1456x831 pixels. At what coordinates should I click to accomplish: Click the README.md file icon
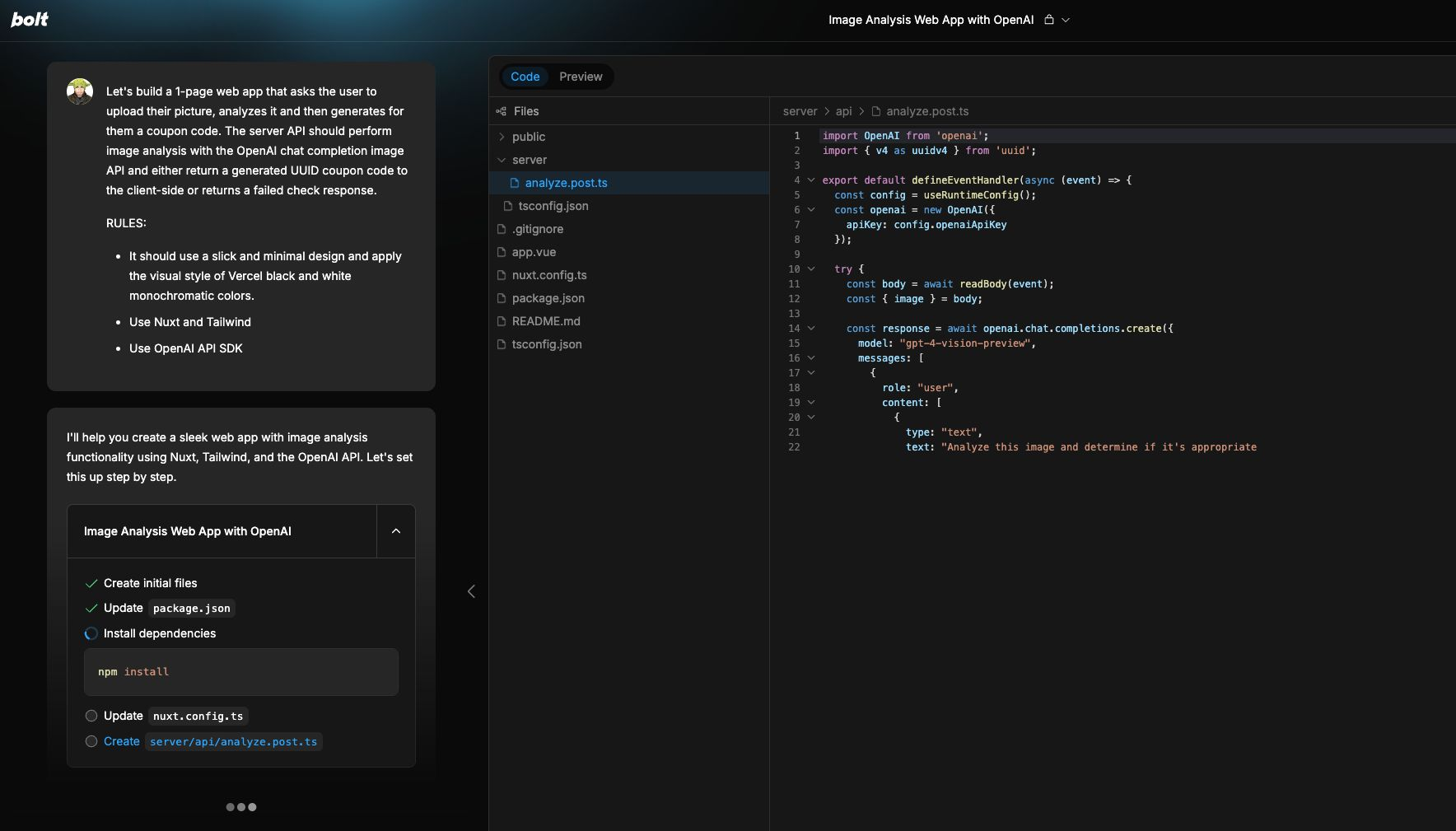pyautogui.click(x=501, y=321)
